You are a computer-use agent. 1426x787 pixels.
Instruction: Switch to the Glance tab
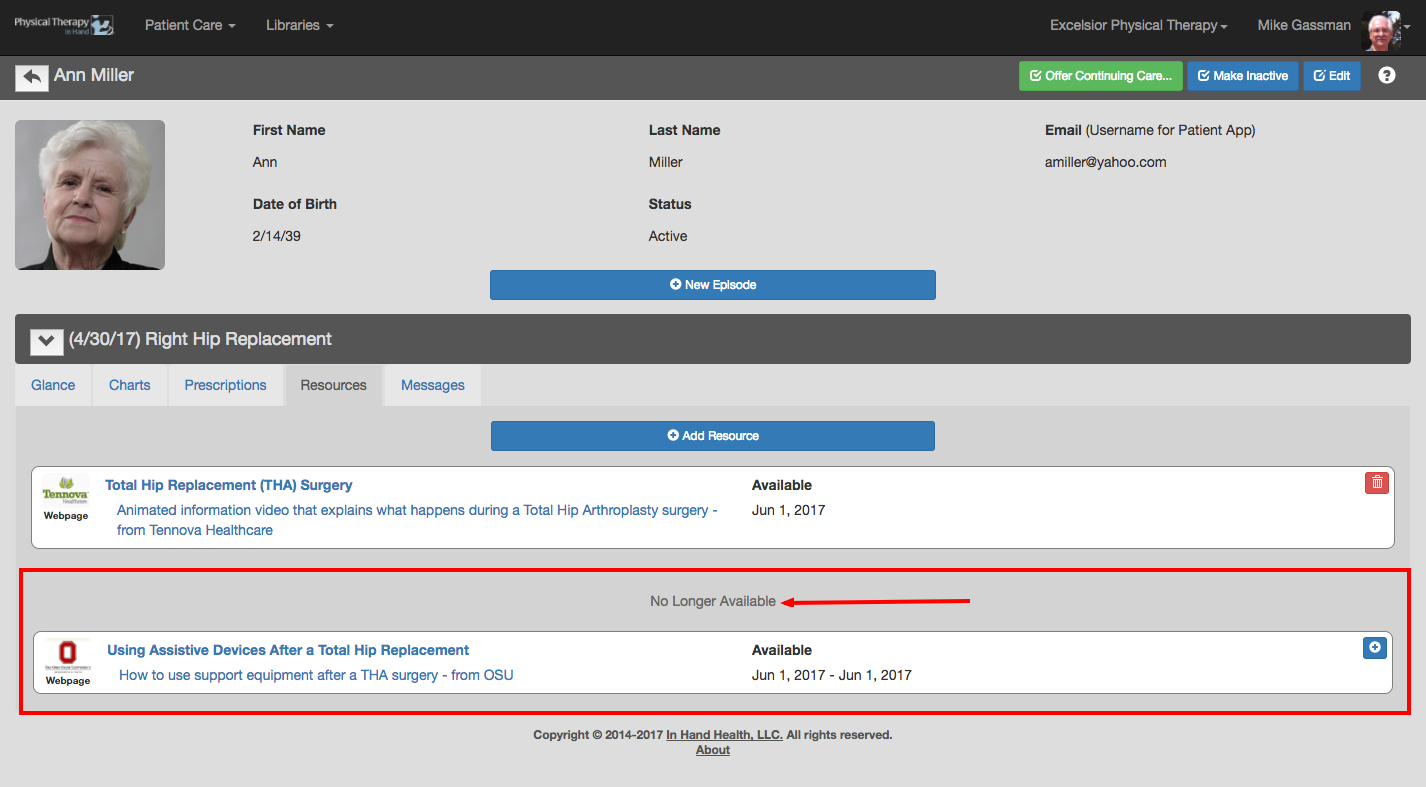click(x=53, y=385)
